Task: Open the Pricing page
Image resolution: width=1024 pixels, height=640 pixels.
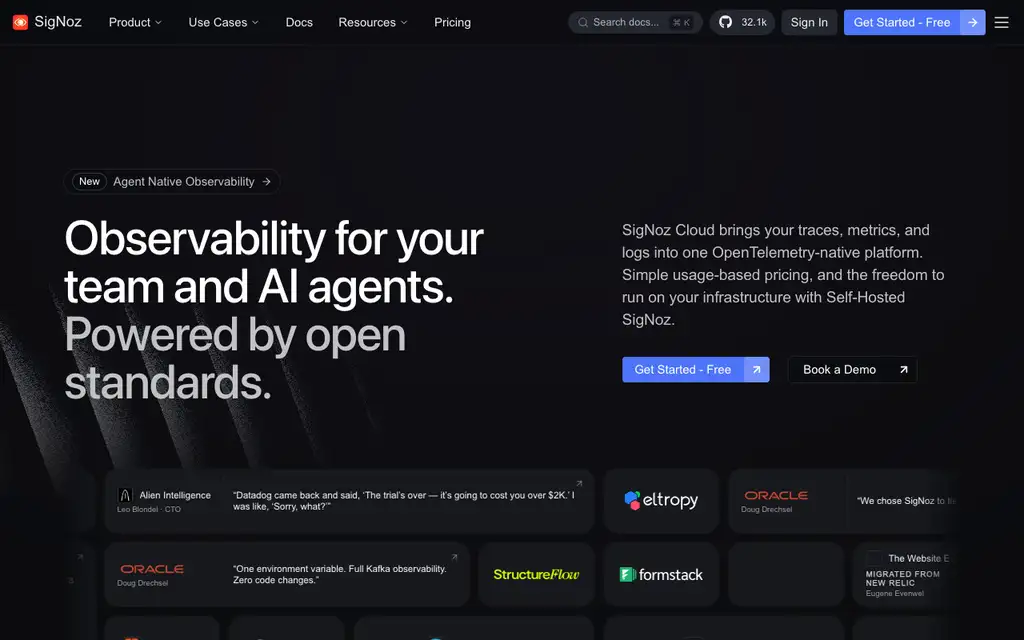Action: click(x=453, y=22)
